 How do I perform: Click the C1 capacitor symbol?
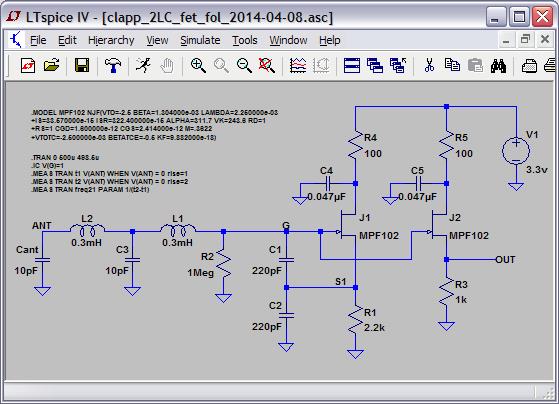[x=286, y=260]
